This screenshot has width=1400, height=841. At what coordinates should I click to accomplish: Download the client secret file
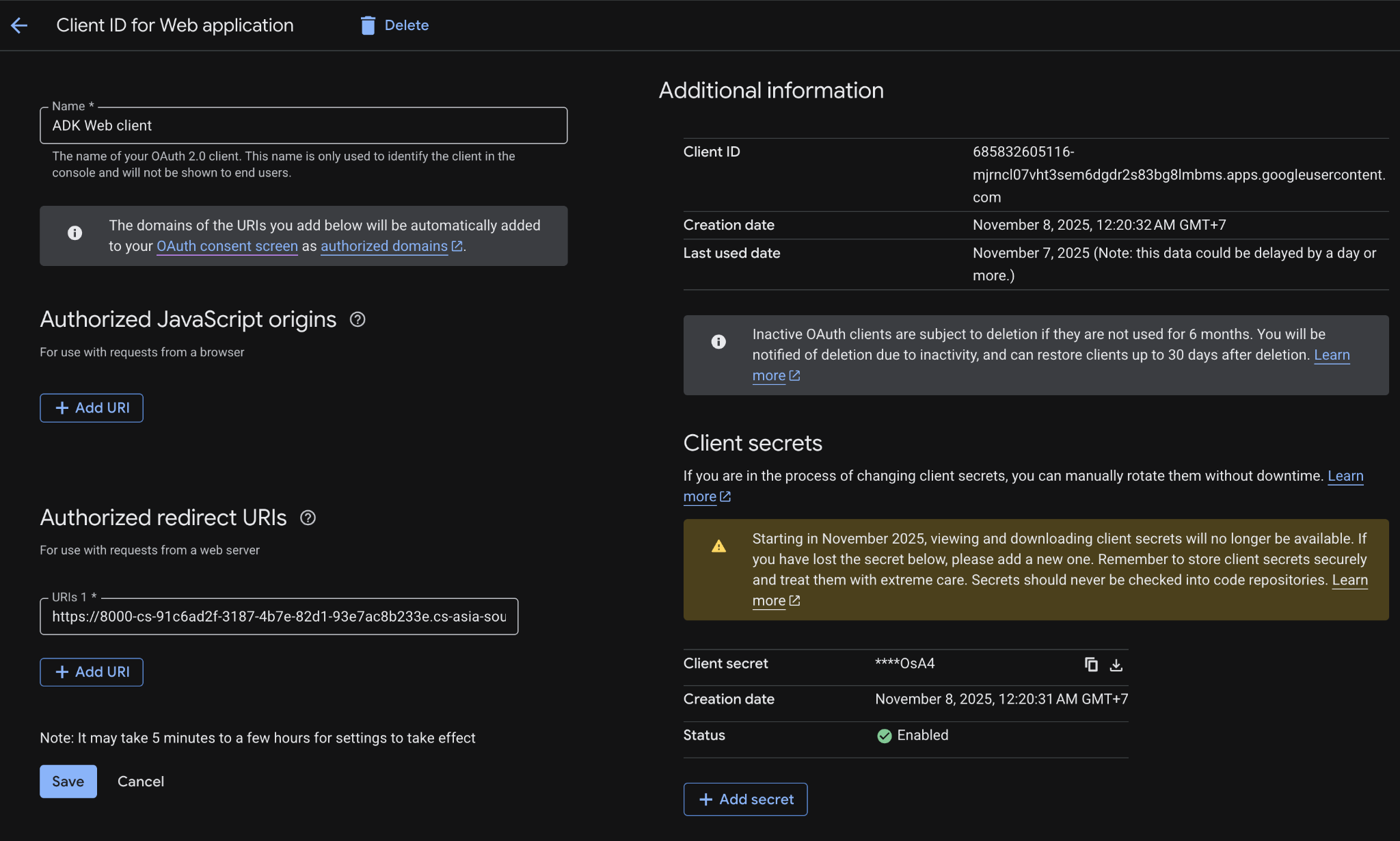pos(1116,665)
